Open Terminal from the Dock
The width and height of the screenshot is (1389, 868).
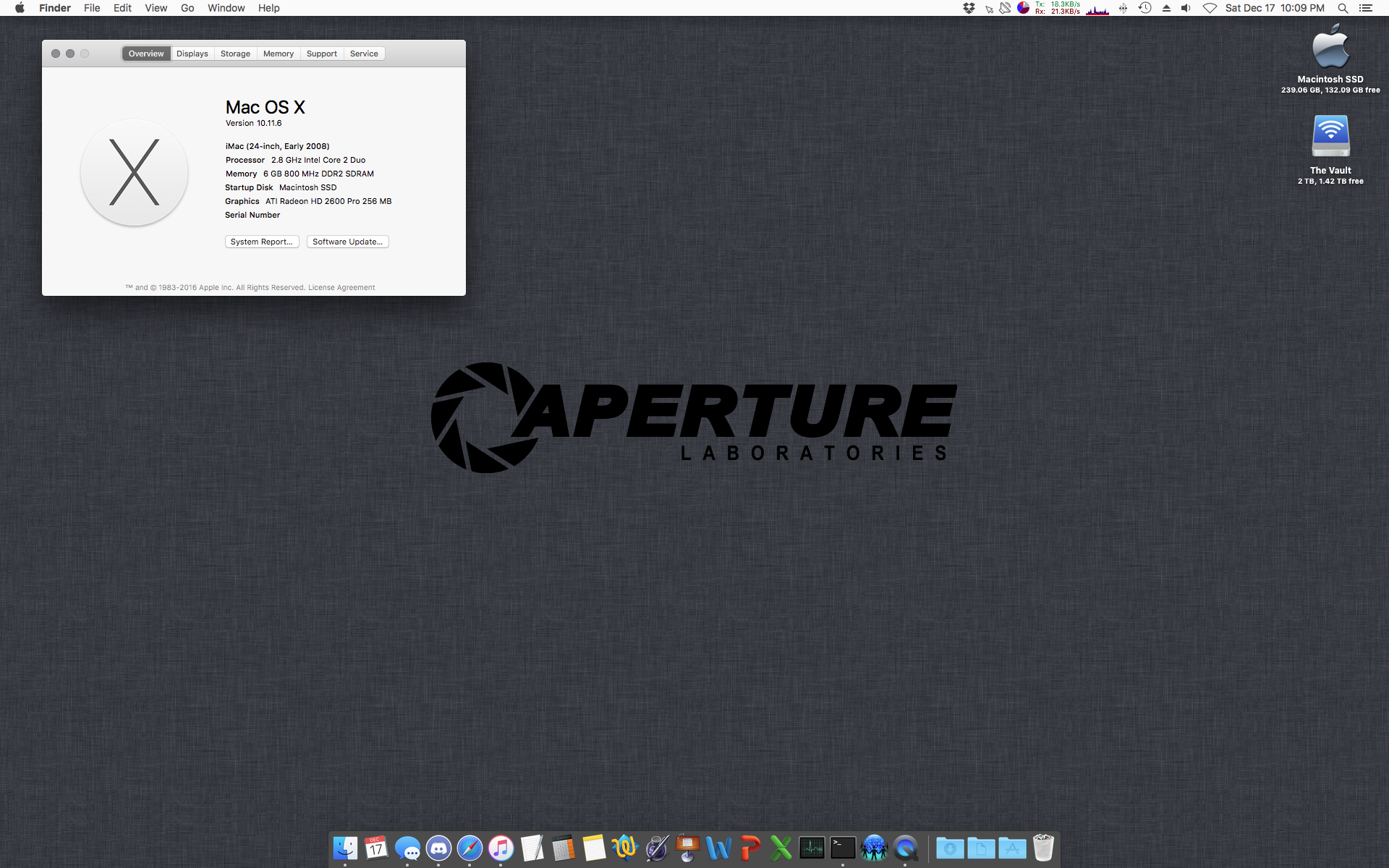[x=843, y=848]
